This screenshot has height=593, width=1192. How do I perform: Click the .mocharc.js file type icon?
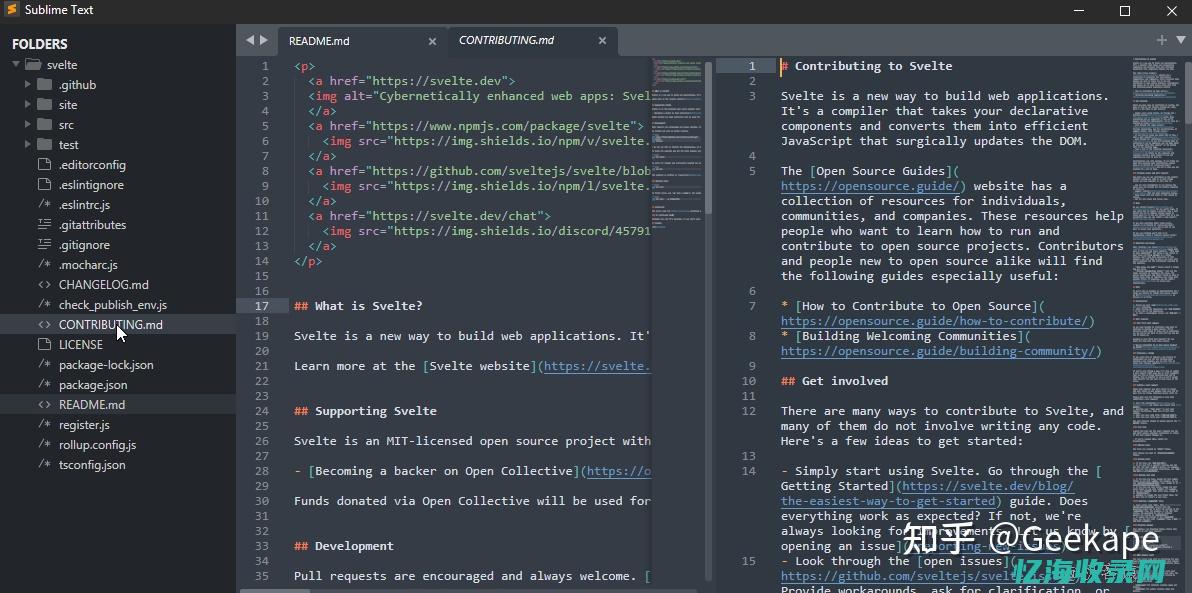point(44,265)
